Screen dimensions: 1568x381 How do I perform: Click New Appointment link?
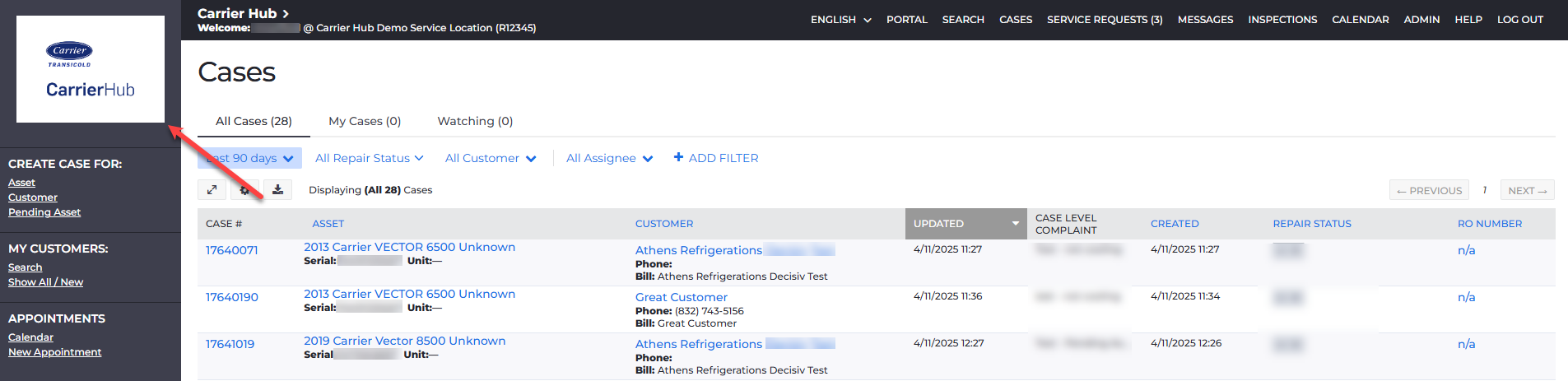click(54, 352)
